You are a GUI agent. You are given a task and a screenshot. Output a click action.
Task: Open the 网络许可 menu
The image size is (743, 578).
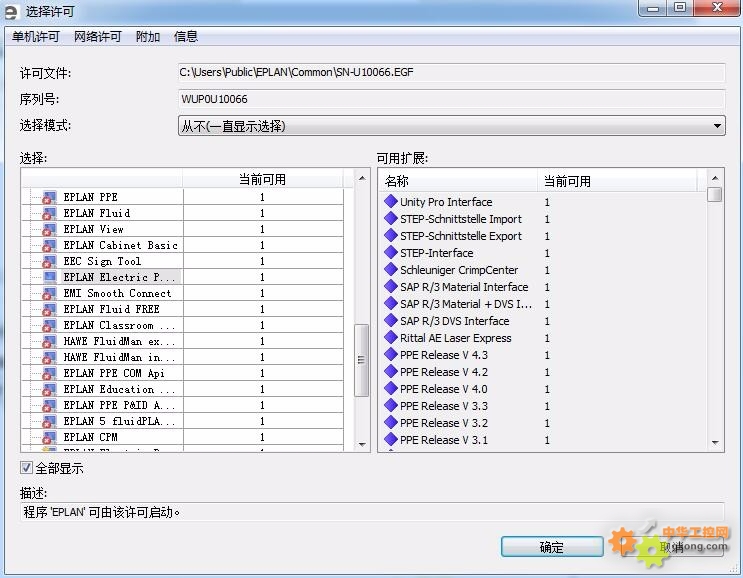click(x=98, y=36)
